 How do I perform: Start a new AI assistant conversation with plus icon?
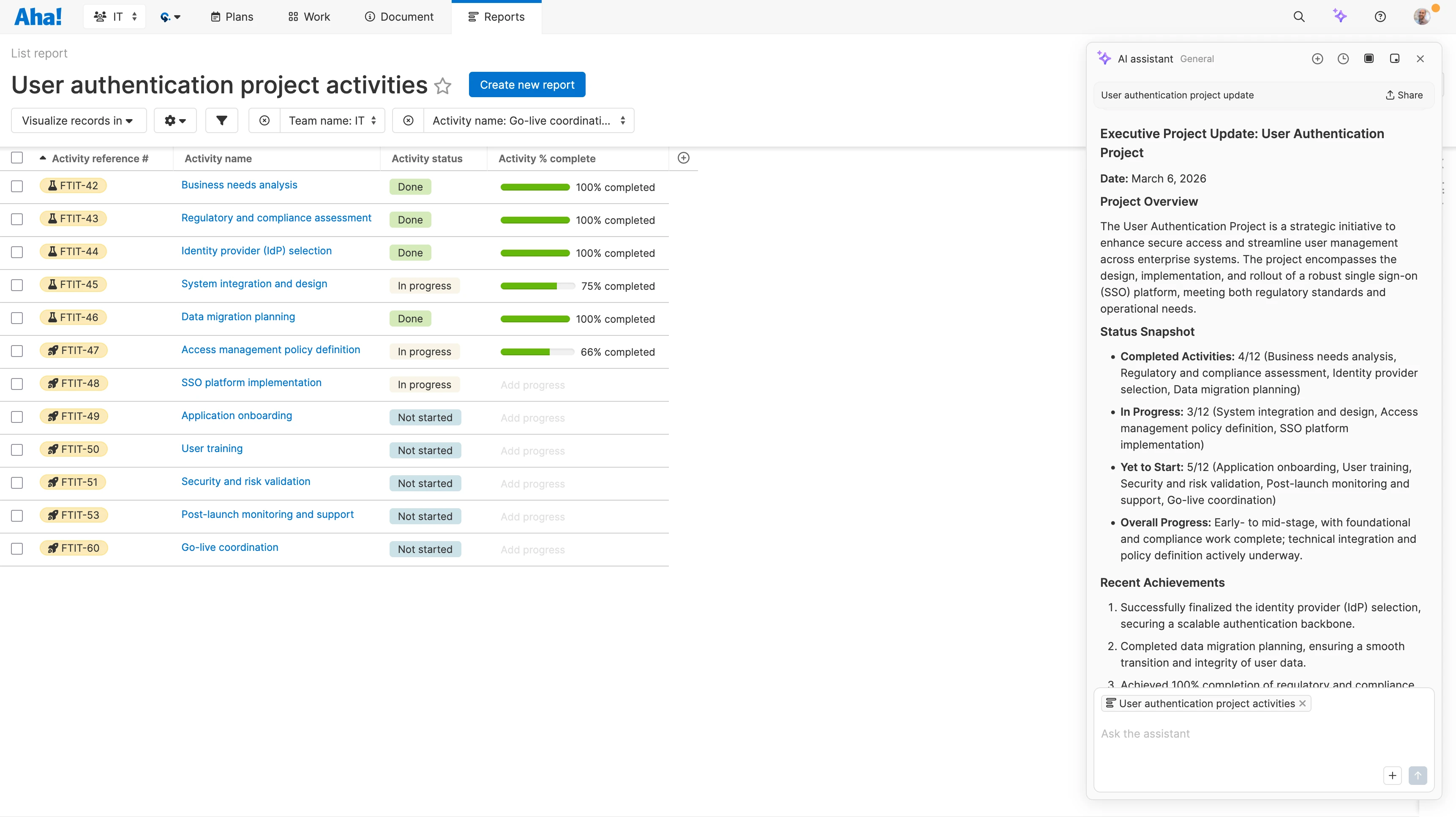point(1317,59)
